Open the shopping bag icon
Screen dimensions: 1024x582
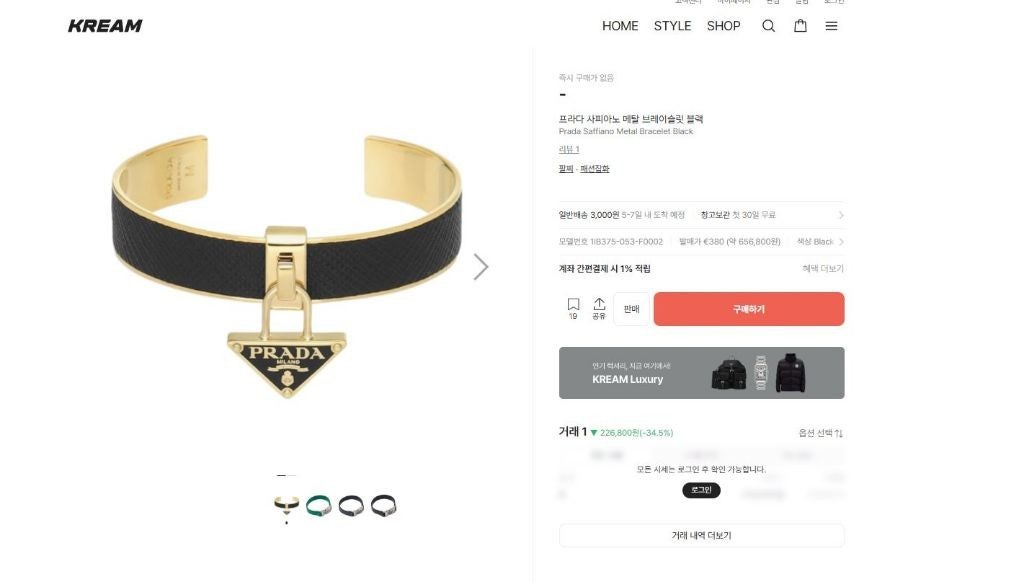click(x=800, y=25)
